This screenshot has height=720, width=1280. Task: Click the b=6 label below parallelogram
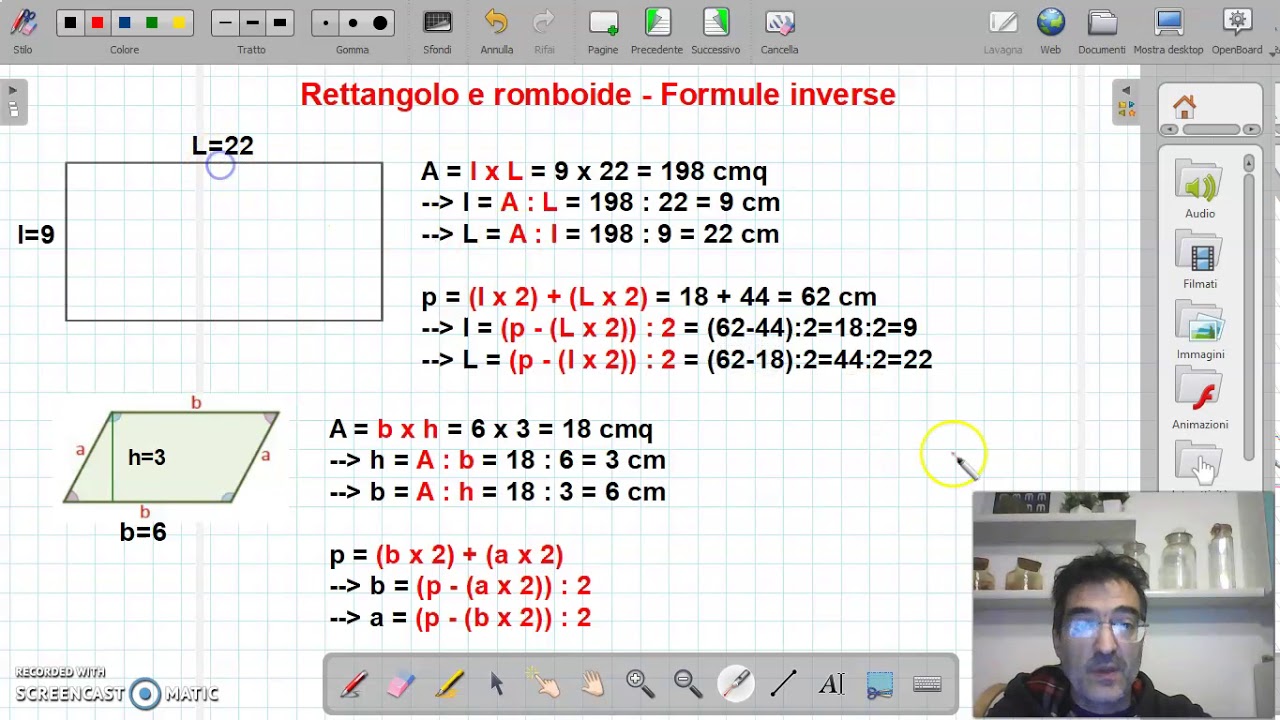[x=143, y=532]
